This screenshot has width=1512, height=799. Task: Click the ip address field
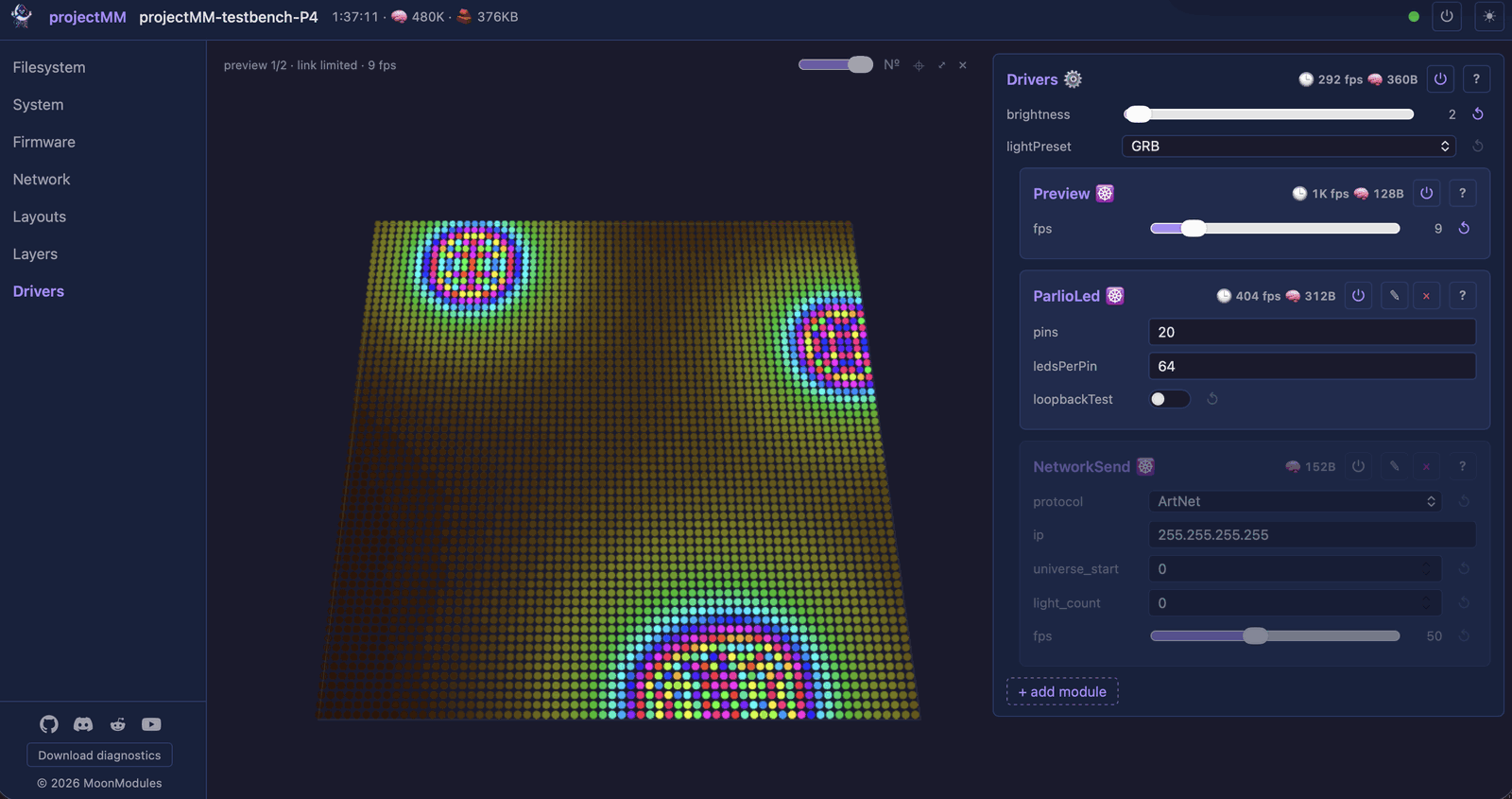[1312, 535]
